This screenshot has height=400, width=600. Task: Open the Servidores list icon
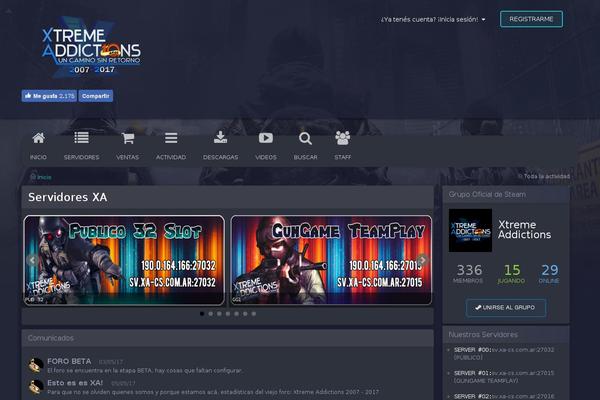(82, 137)
